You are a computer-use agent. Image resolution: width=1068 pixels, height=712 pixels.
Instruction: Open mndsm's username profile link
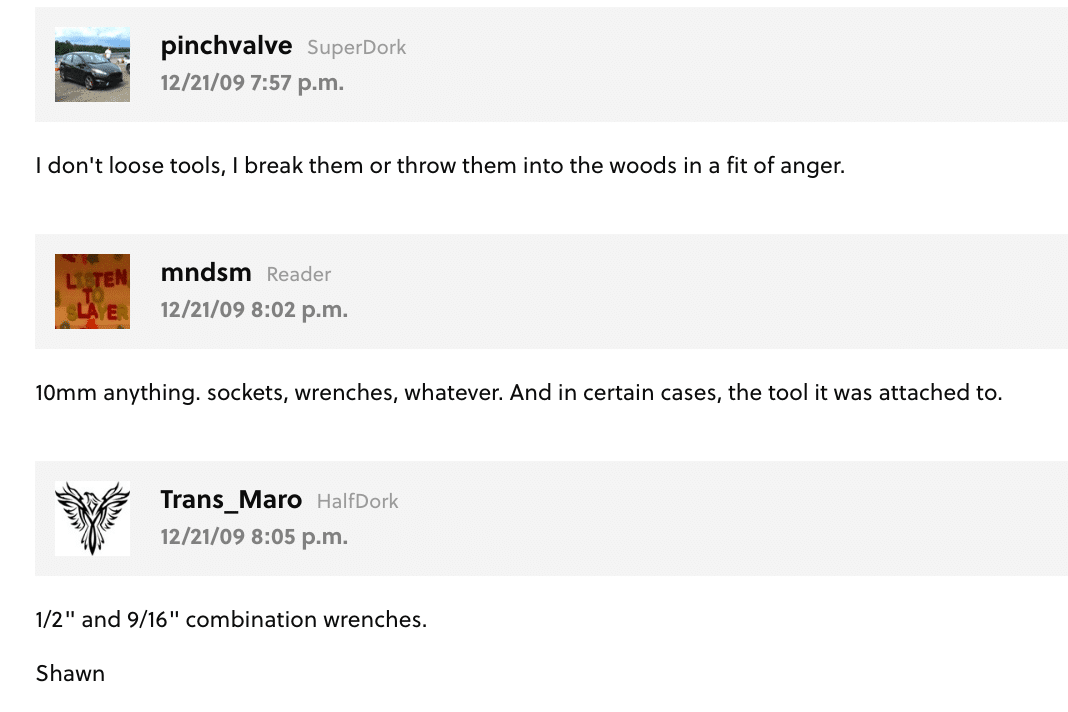tap(206, 273)
